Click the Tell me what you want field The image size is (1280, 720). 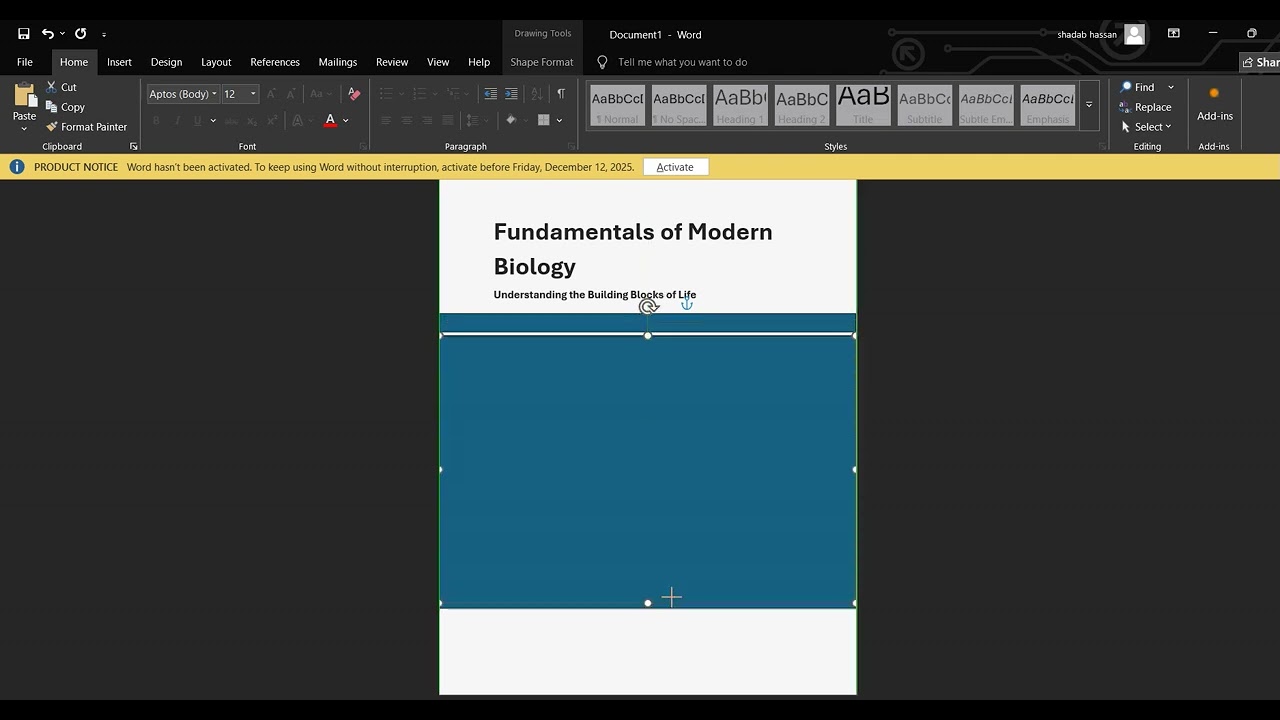(x=682, y=62)
